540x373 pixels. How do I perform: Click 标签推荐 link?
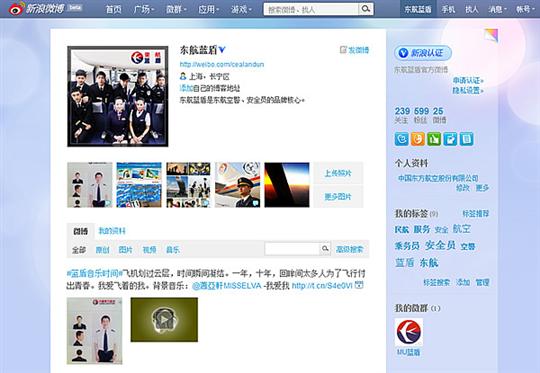pyautogui.click(x=476, y=214)
